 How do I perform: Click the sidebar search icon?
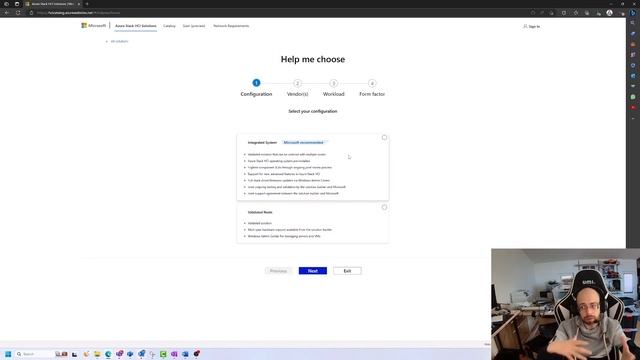coord(633,23)
